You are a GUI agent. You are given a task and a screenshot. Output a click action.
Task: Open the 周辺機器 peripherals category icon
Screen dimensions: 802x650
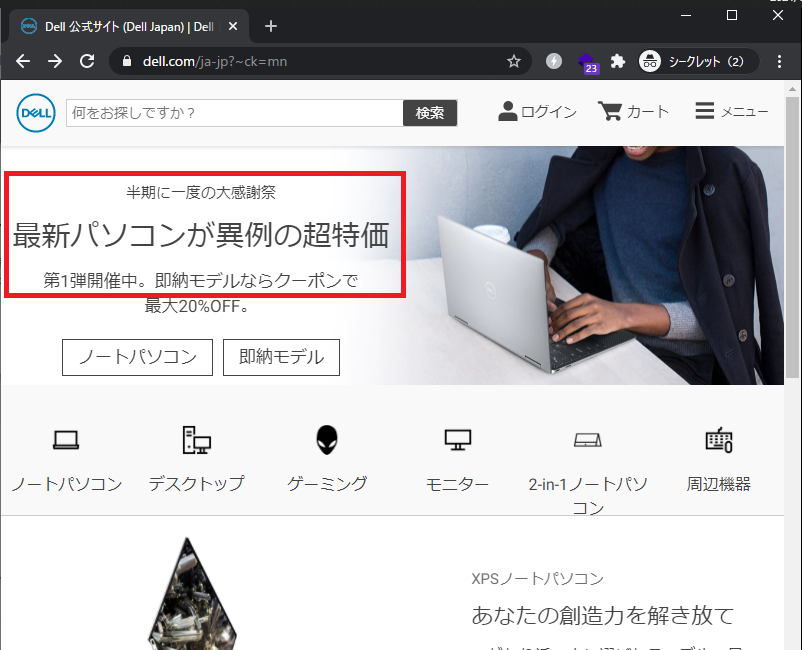tap(718, 439)
